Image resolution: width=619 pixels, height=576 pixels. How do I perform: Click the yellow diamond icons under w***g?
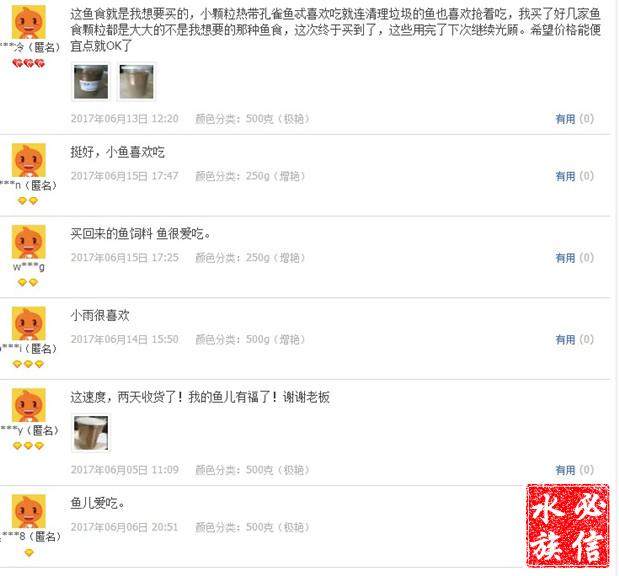click(x=28, y=283)
